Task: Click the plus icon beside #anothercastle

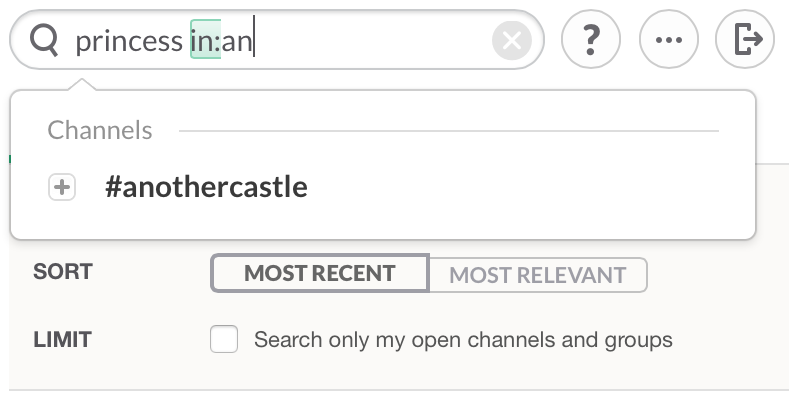Action: point(62,187)
